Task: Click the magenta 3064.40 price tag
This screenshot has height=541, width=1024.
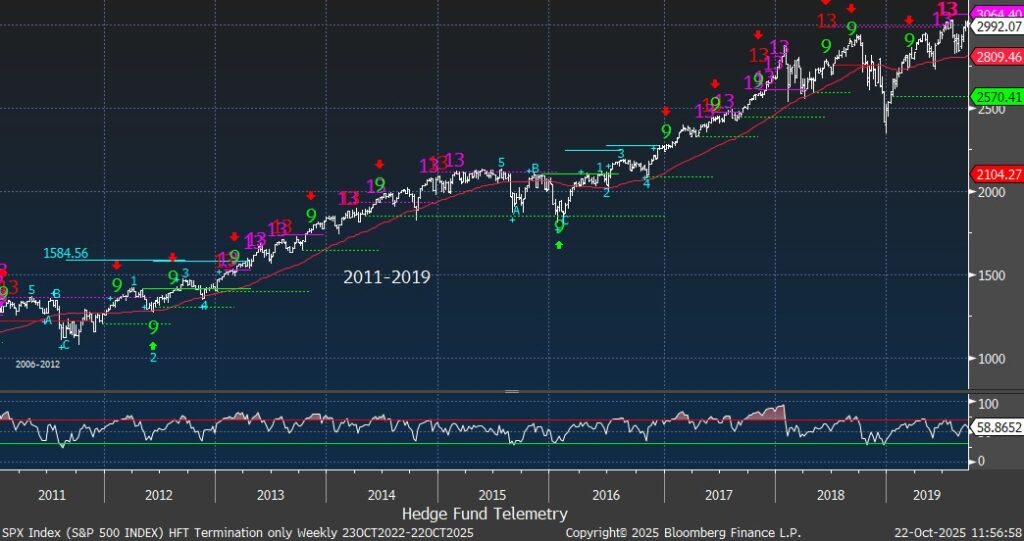Action: click(x=997, y=9)
